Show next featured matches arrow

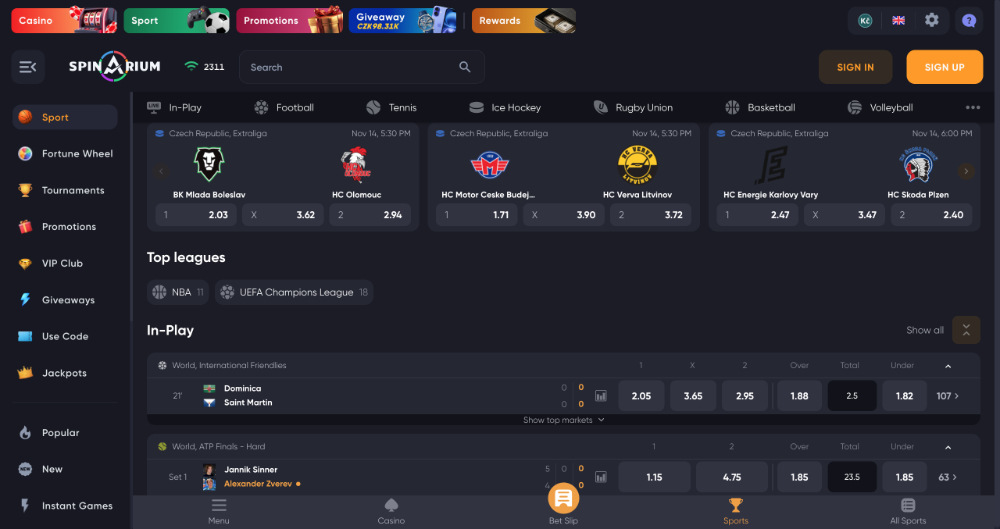[x=966, y=171]
